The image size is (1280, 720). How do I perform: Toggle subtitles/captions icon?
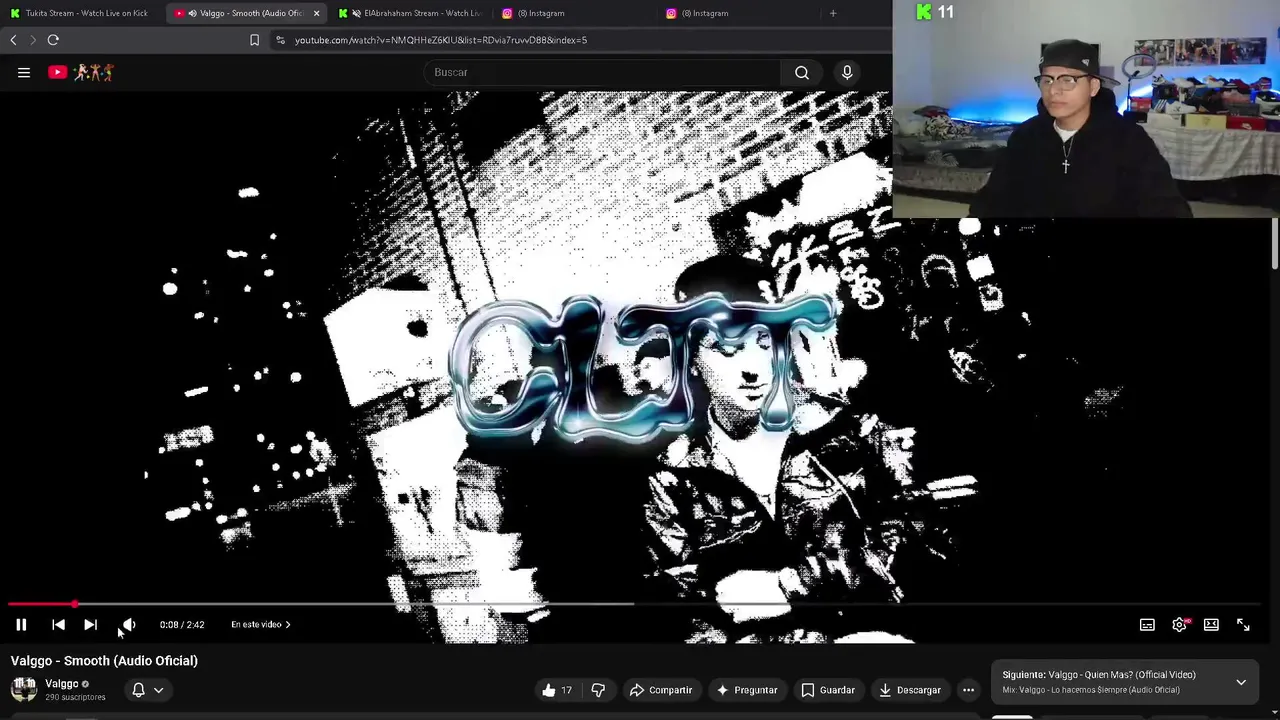coord(1147,625)
